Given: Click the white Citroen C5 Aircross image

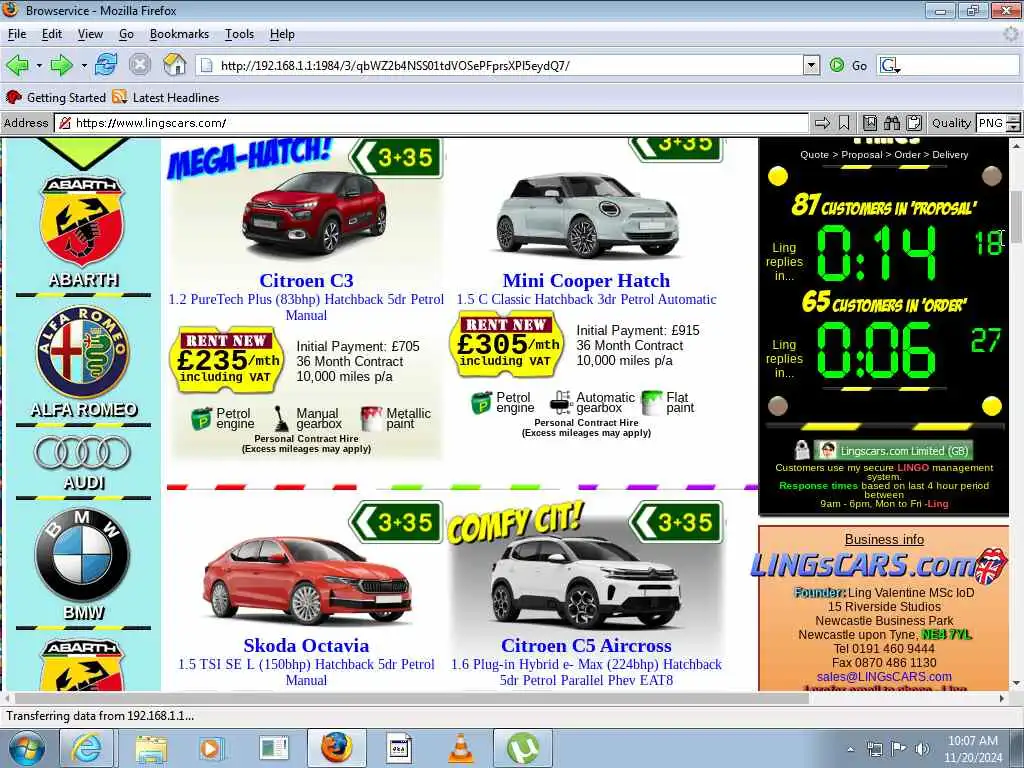Looking at the screenshot, I should [586, 581].
